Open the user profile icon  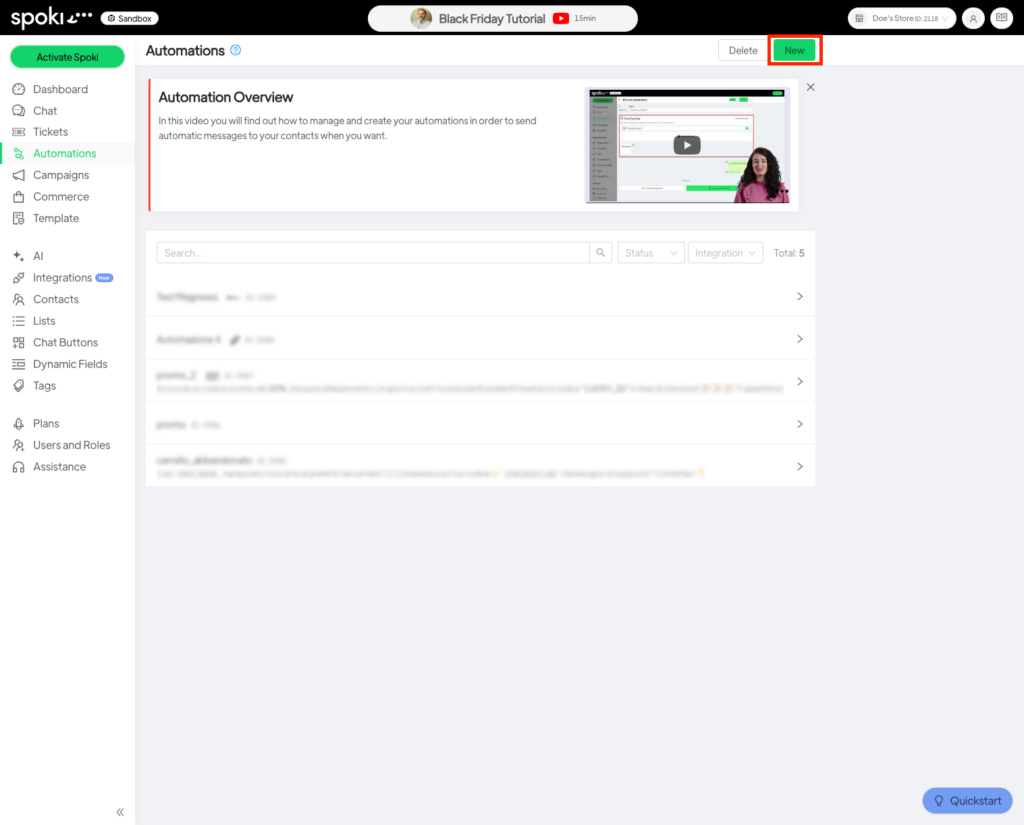tap(973, 18)
